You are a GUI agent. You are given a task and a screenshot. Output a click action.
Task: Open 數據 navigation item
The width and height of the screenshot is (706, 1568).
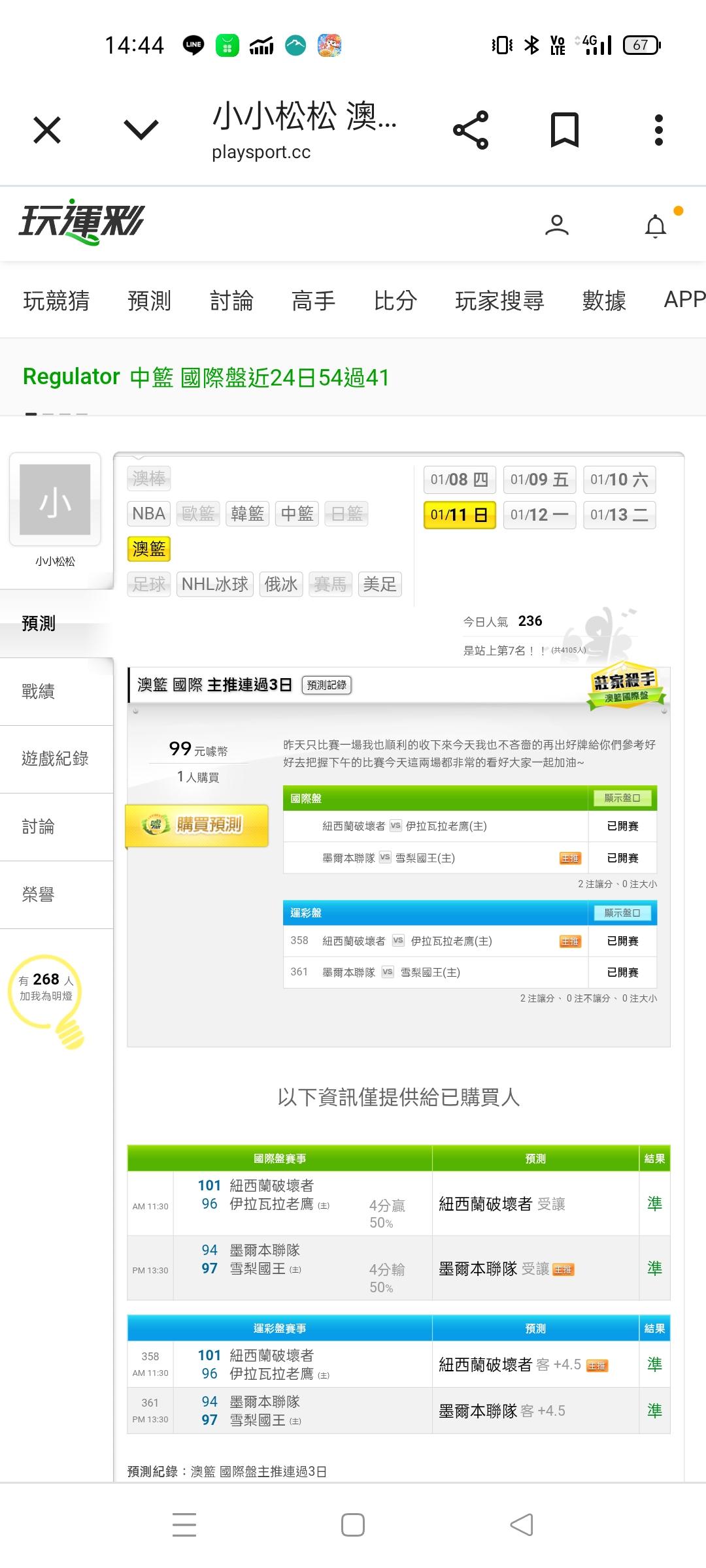(x=604, y=301)
